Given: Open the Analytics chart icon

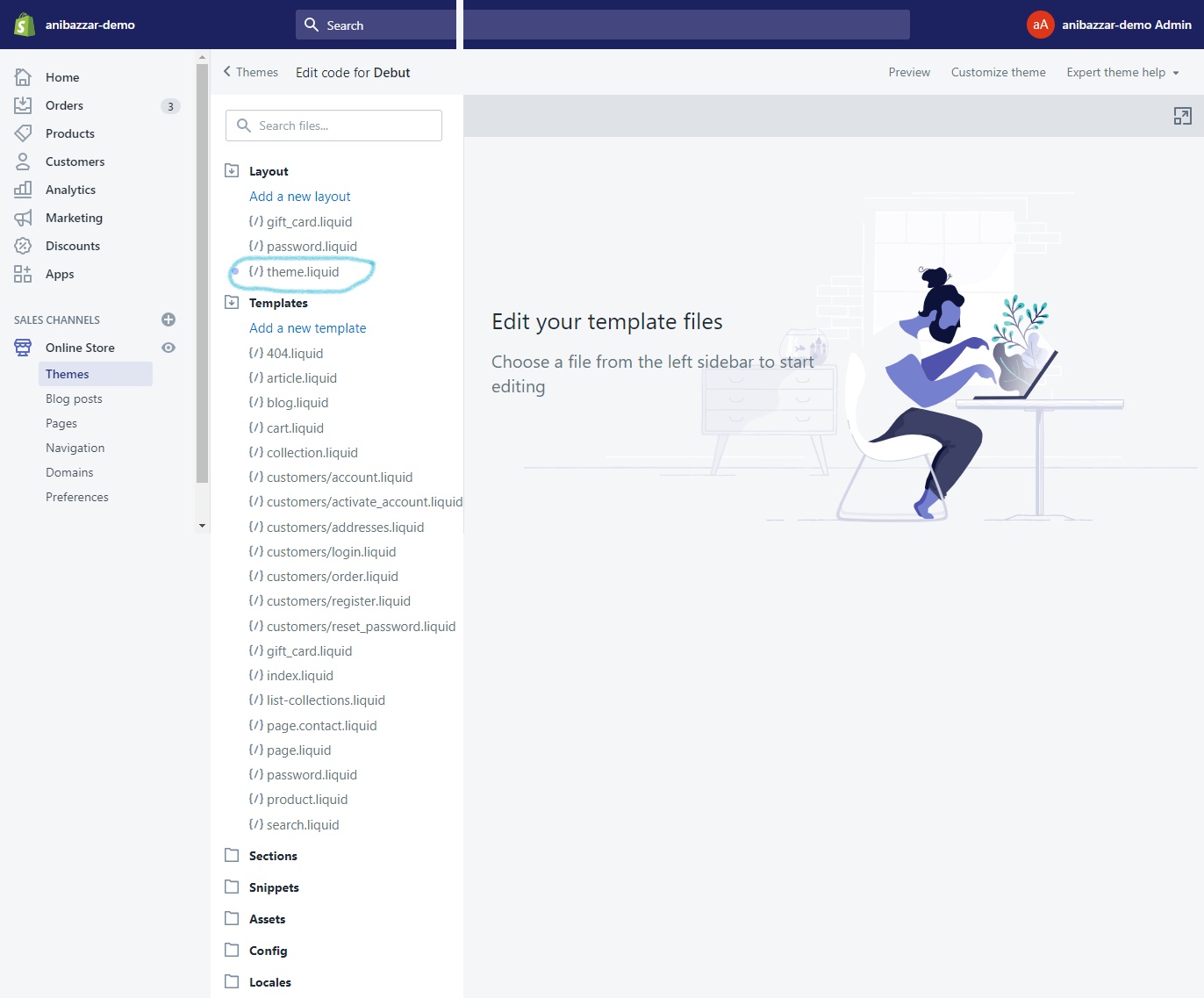Looking at the screenshot, I should (23, 190).
